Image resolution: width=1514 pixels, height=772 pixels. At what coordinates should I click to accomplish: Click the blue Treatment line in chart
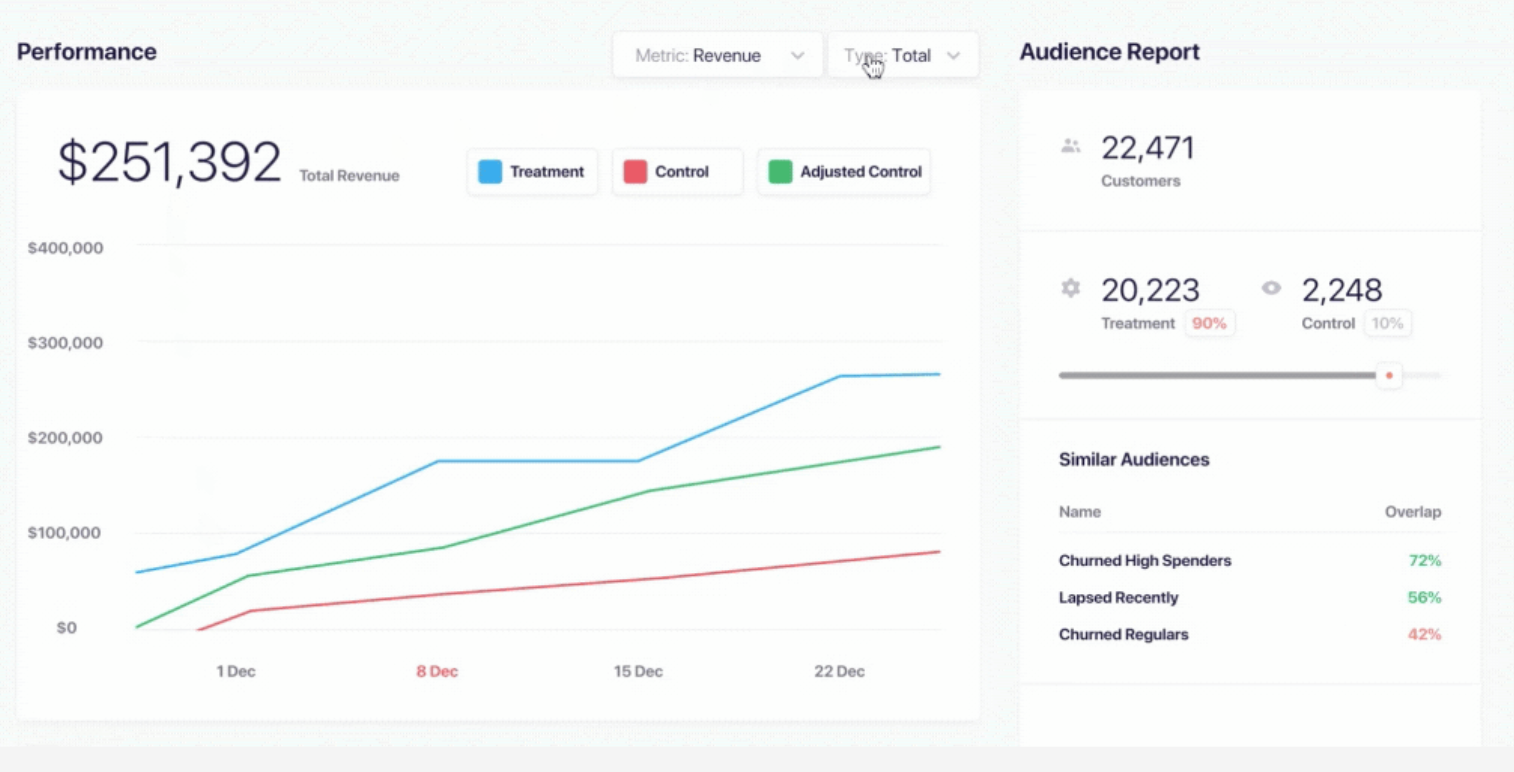point(538,461)
